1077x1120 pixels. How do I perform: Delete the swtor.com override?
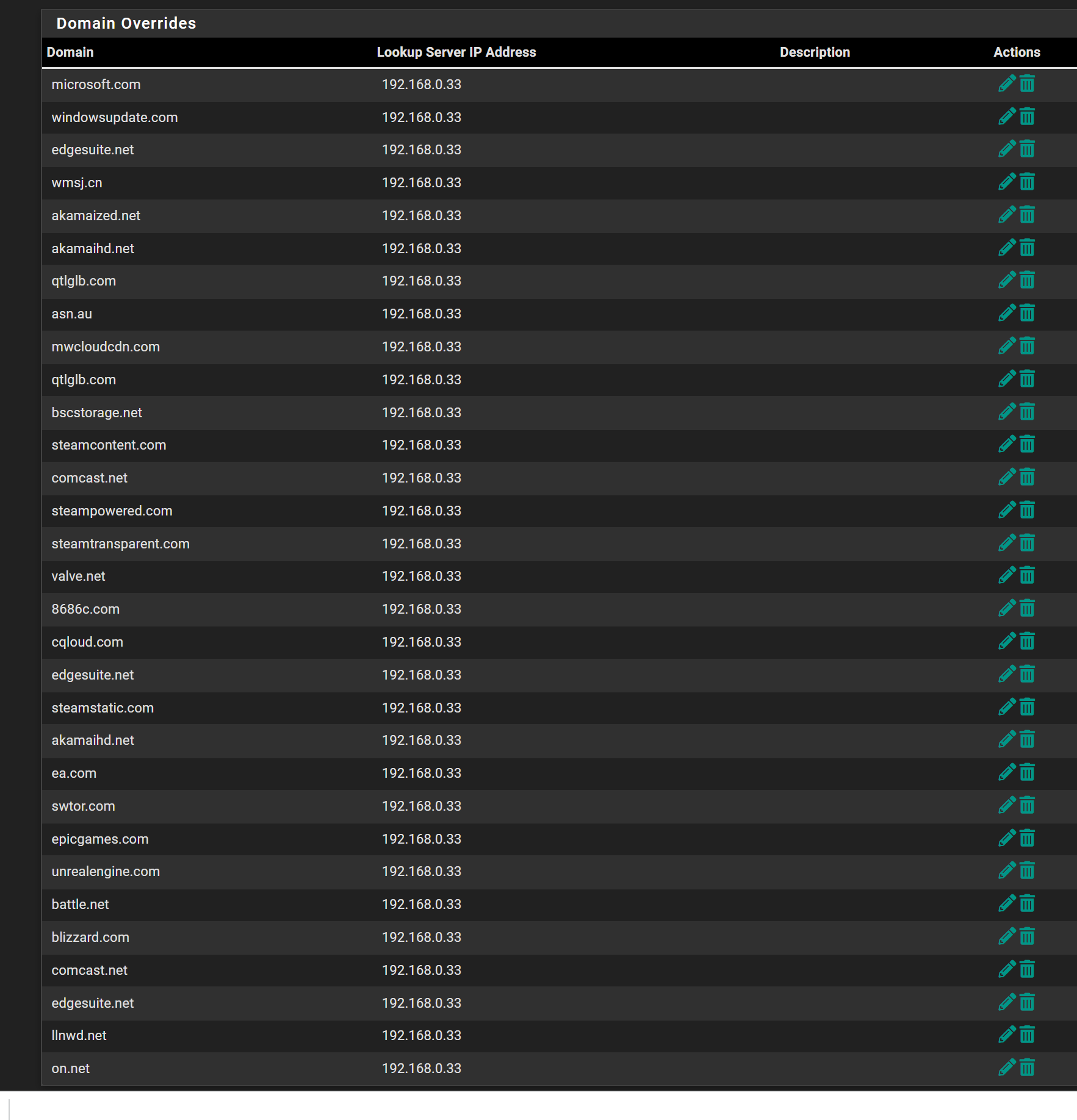pos(1028,805)
